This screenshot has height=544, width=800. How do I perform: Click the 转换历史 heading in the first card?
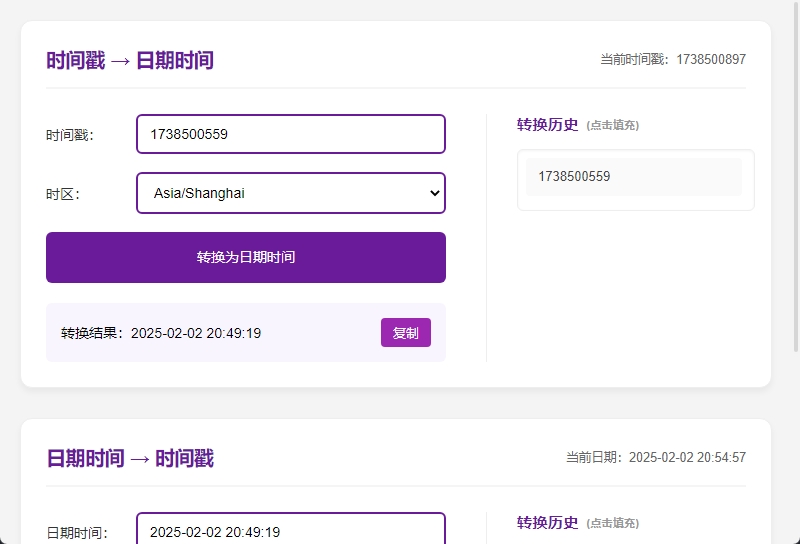click(x=547, y=125)
